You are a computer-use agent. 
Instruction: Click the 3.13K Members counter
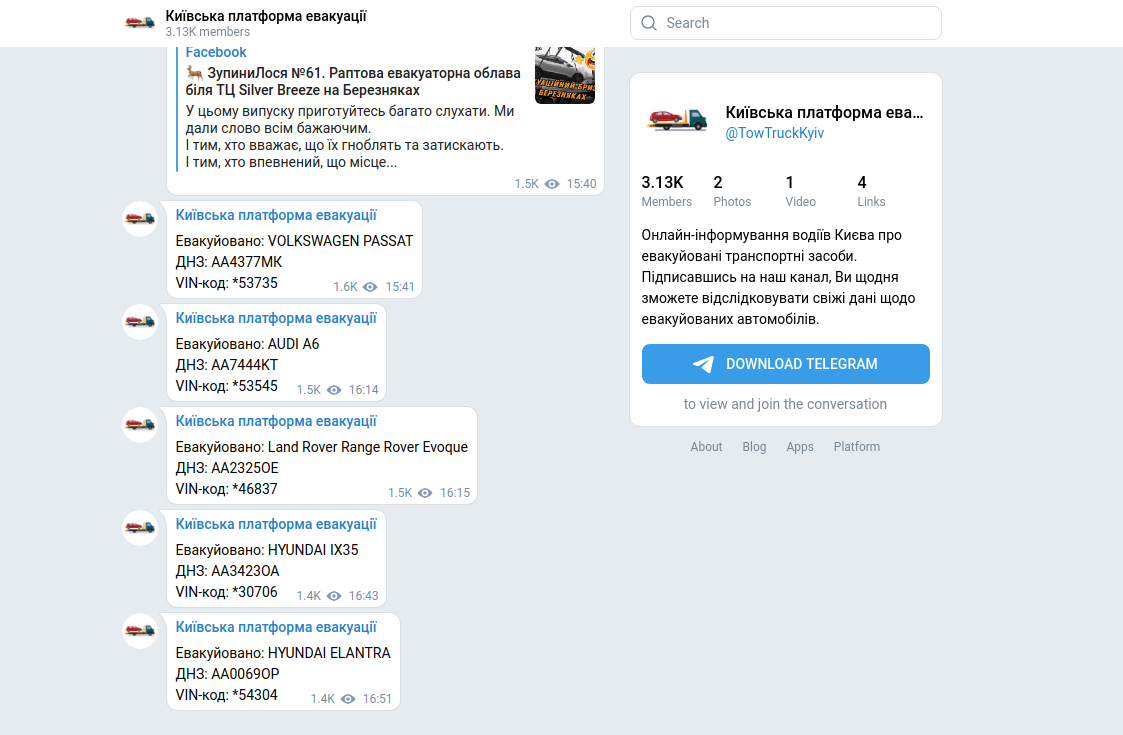[666, 191]
